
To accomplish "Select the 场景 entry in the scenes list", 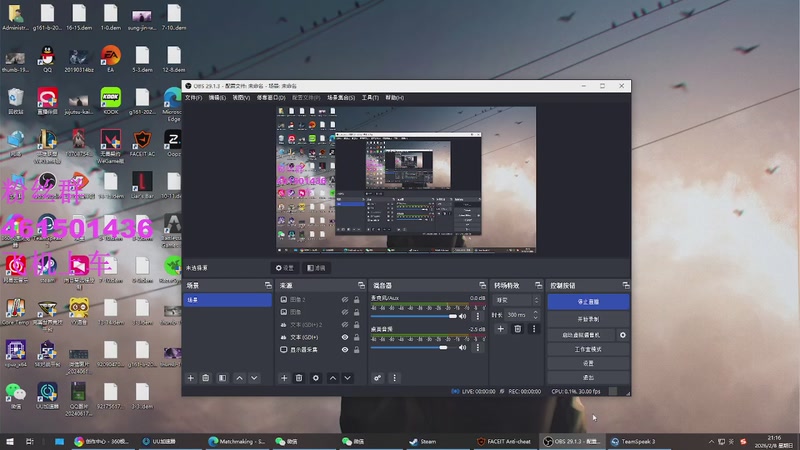I will (227, 300).
